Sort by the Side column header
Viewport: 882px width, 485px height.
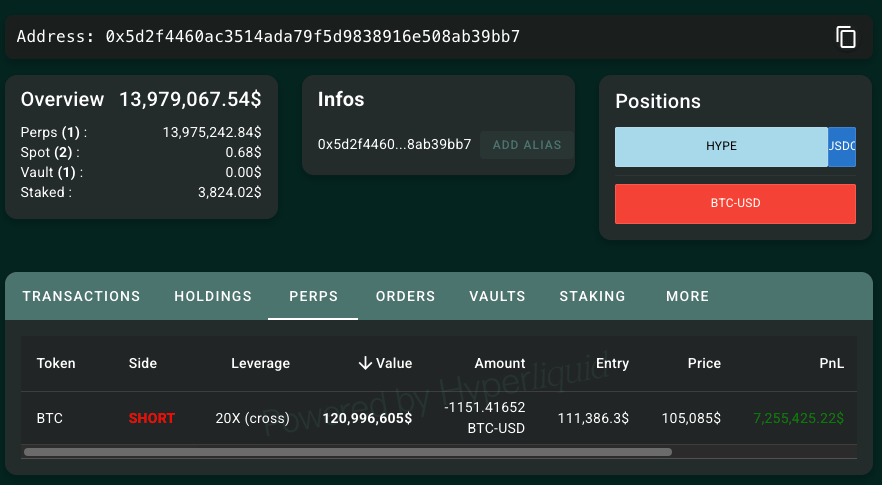tap(142, 363)
